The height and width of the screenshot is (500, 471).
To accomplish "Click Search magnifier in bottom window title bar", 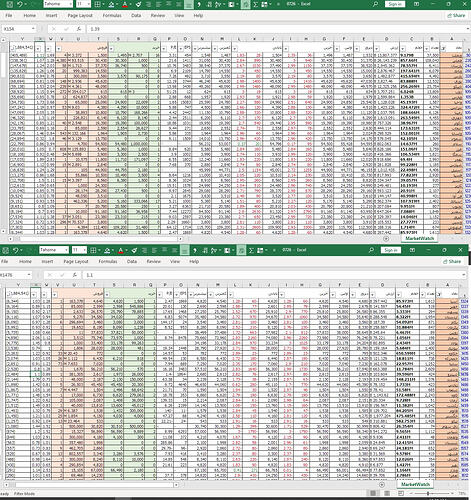I will coord(371,250).
